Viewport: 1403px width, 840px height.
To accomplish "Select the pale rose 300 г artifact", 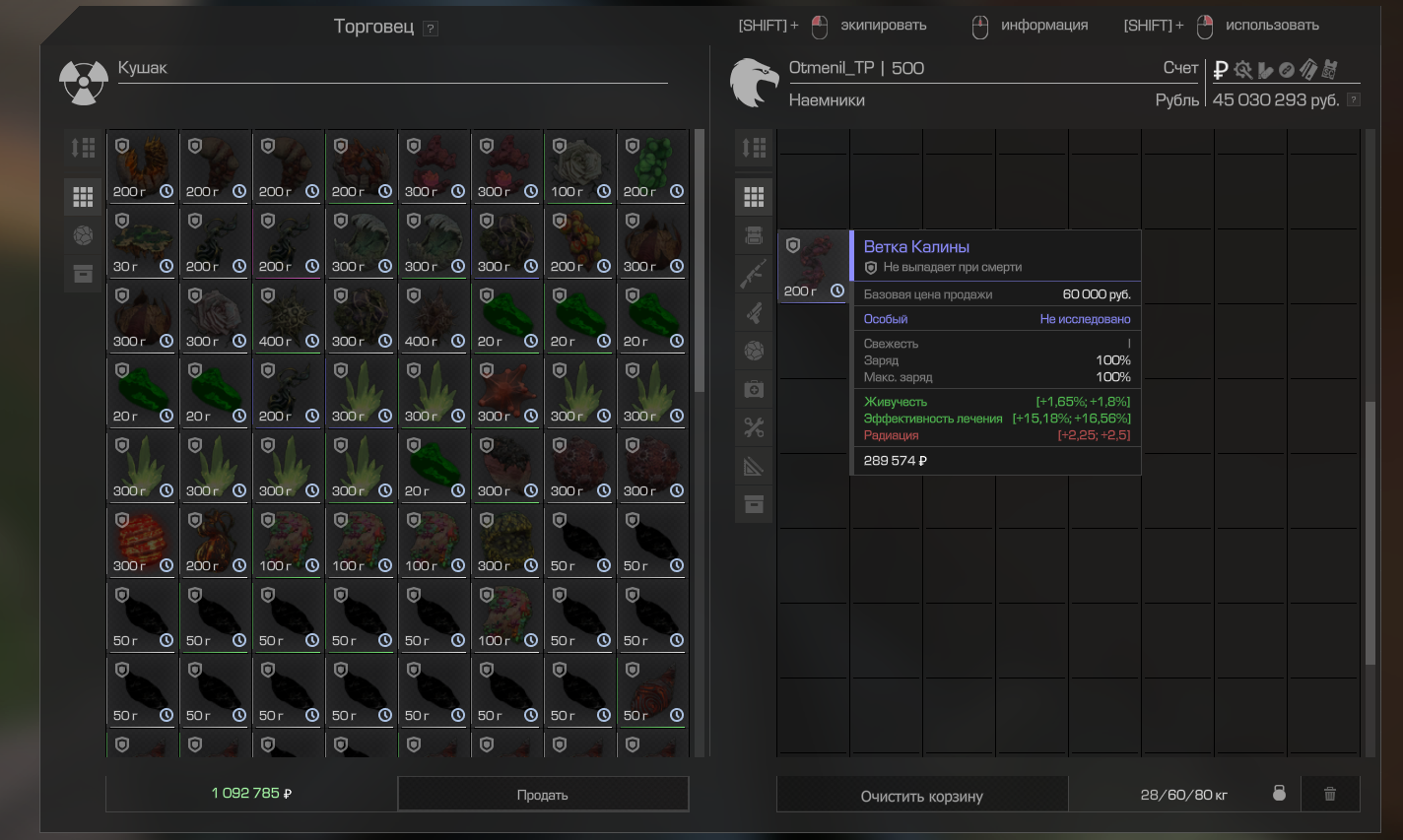I will 215,316.
